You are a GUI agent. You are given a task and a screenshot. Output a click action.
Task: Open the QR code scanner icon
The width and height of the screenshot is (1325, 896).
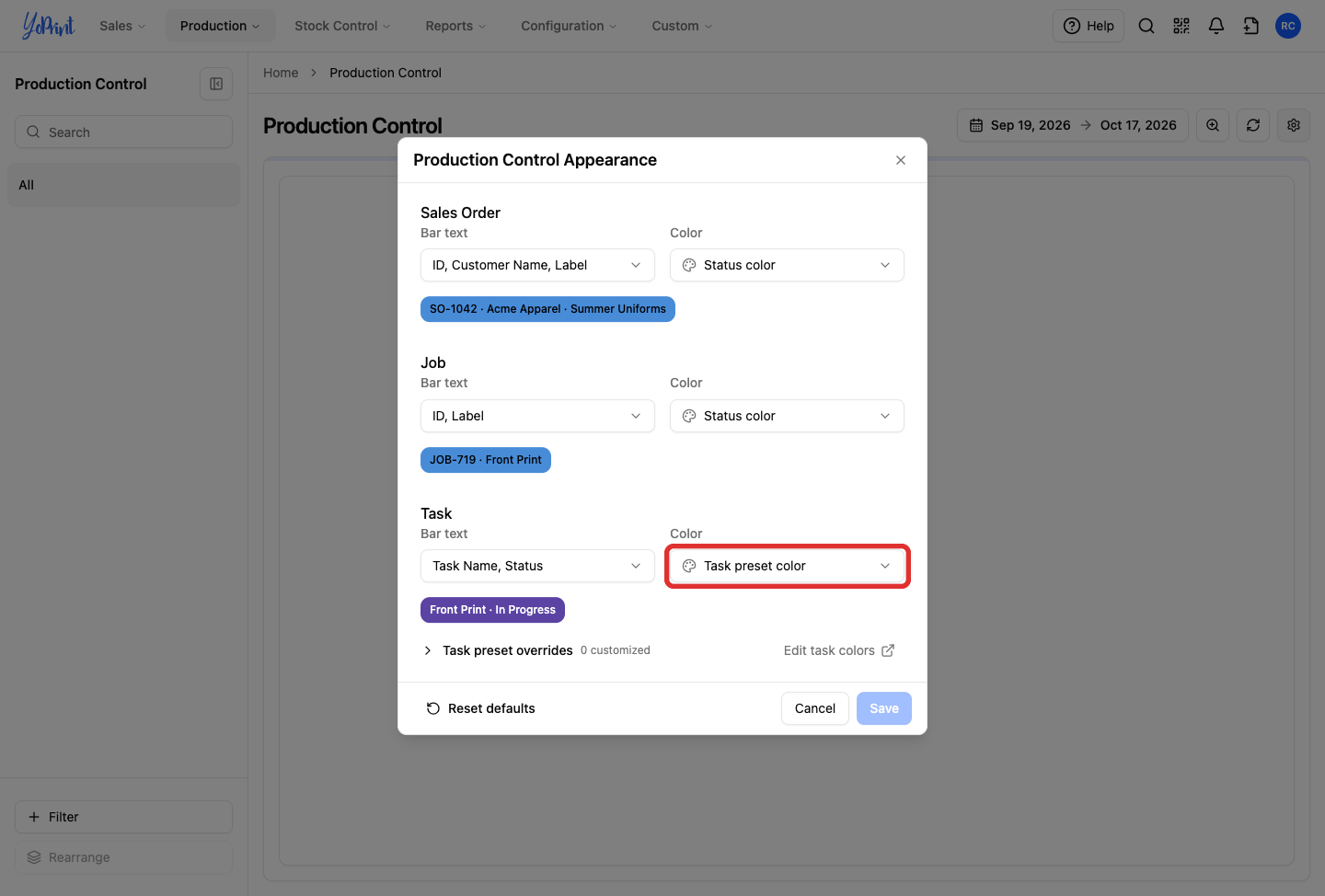1181,26
